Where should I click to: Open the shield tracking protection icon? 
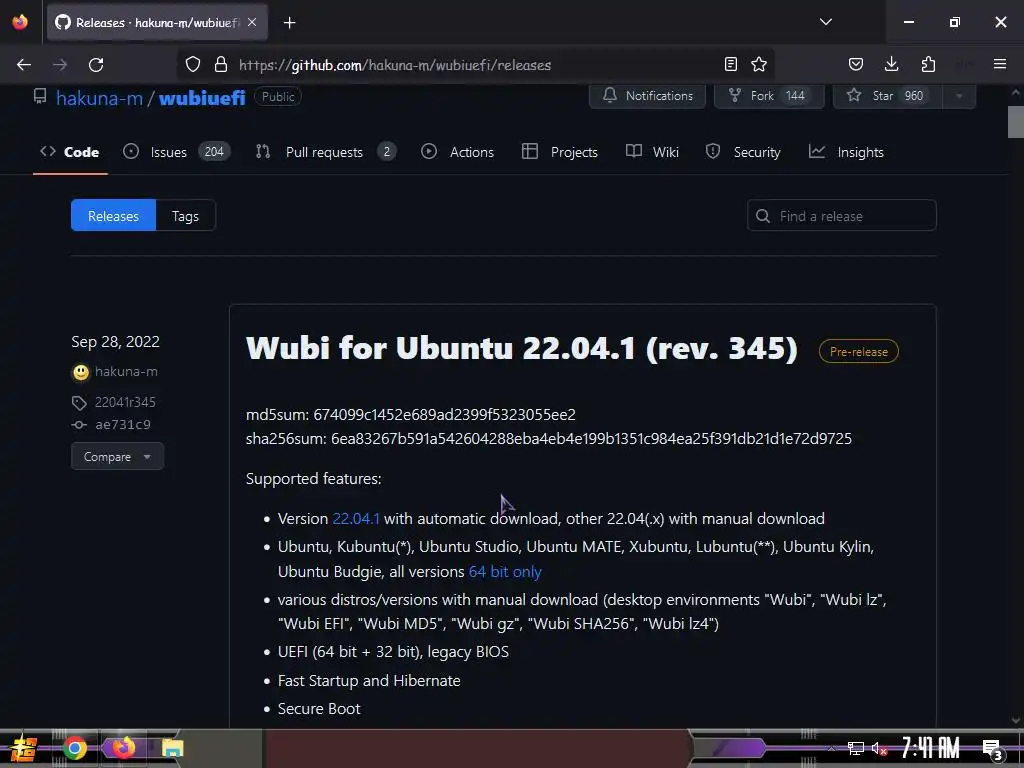click(x=193, y=64)
